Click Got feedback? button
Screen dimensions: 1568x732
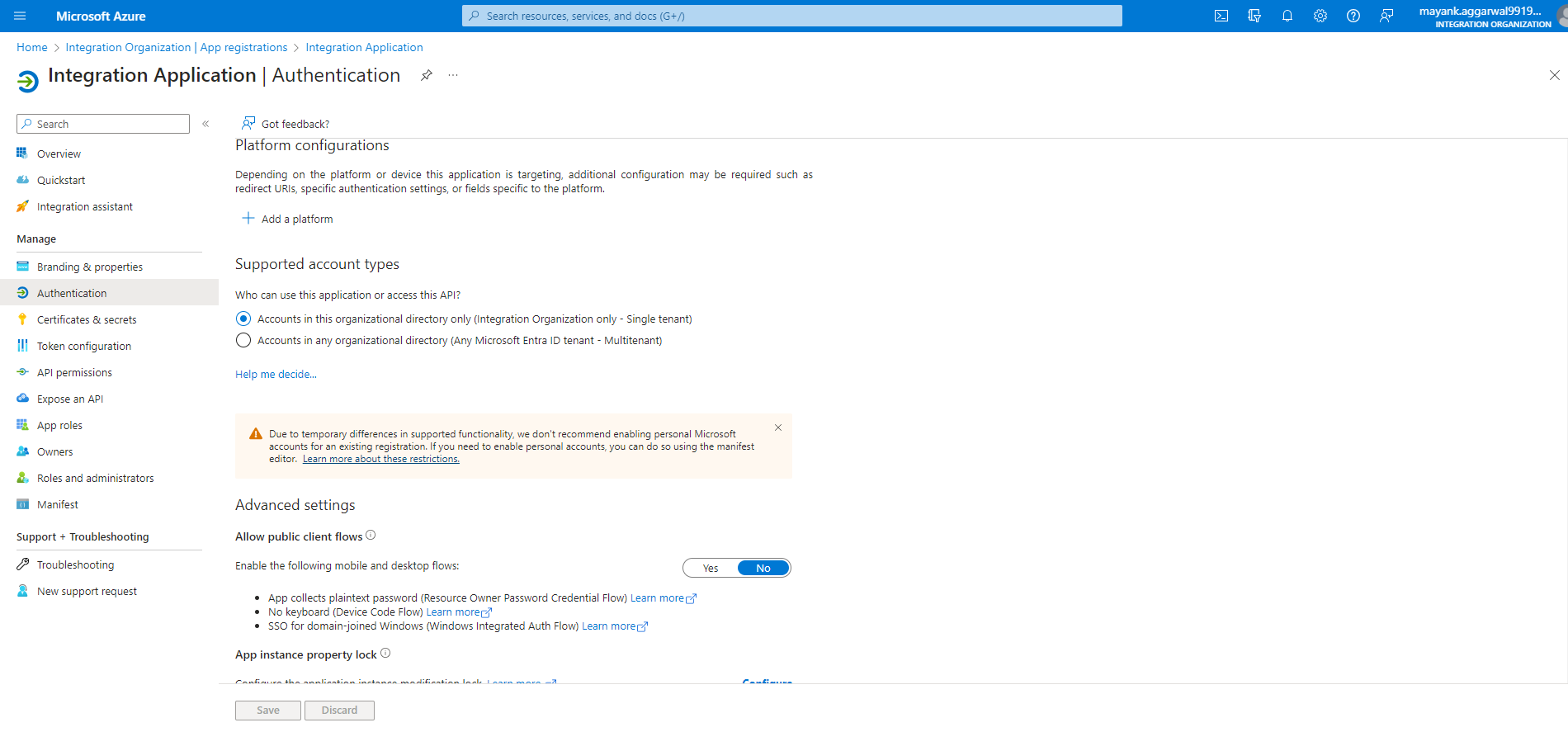tap(286, 124)
